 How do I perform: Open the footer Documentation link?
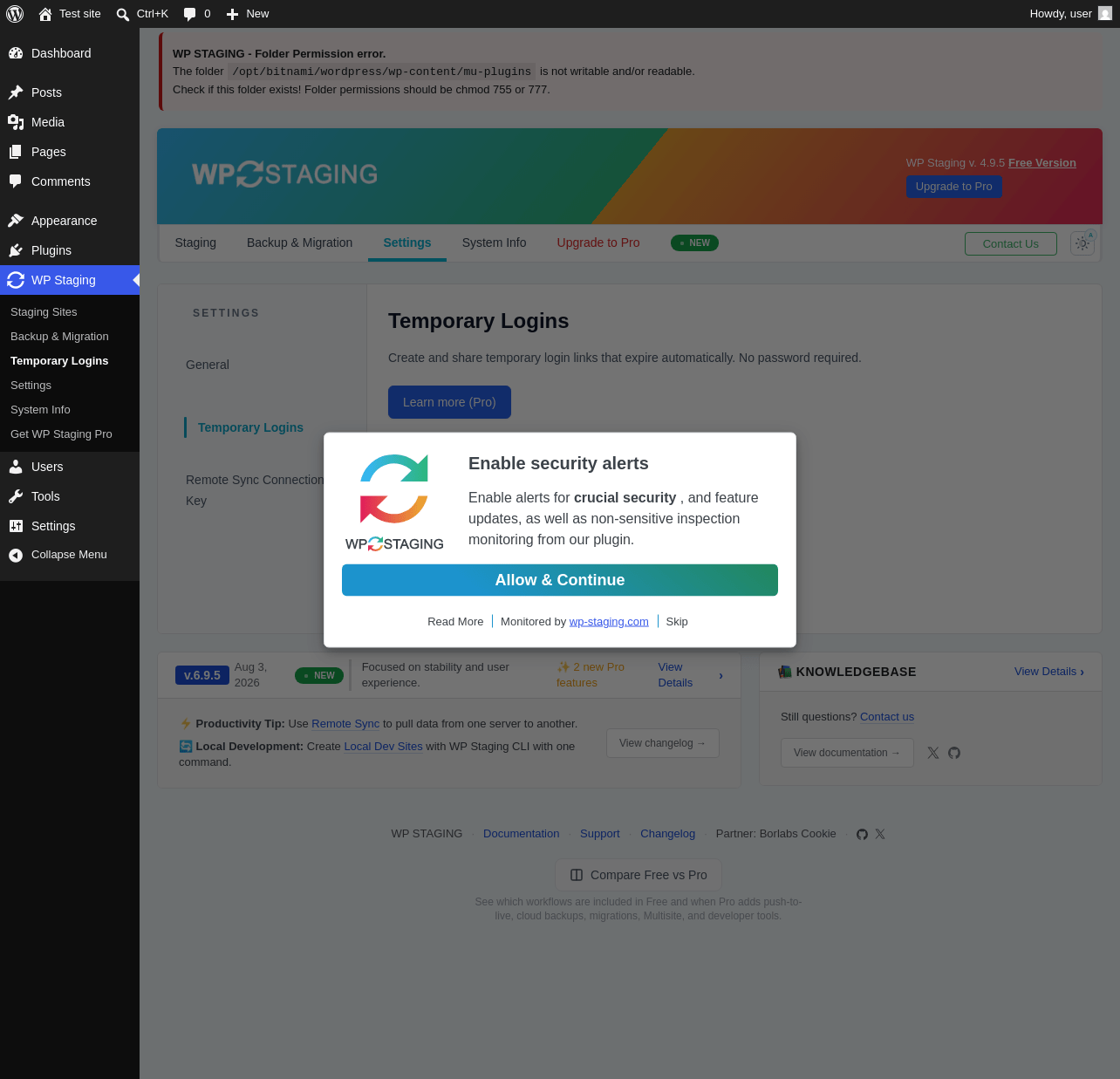click(522, 834)
